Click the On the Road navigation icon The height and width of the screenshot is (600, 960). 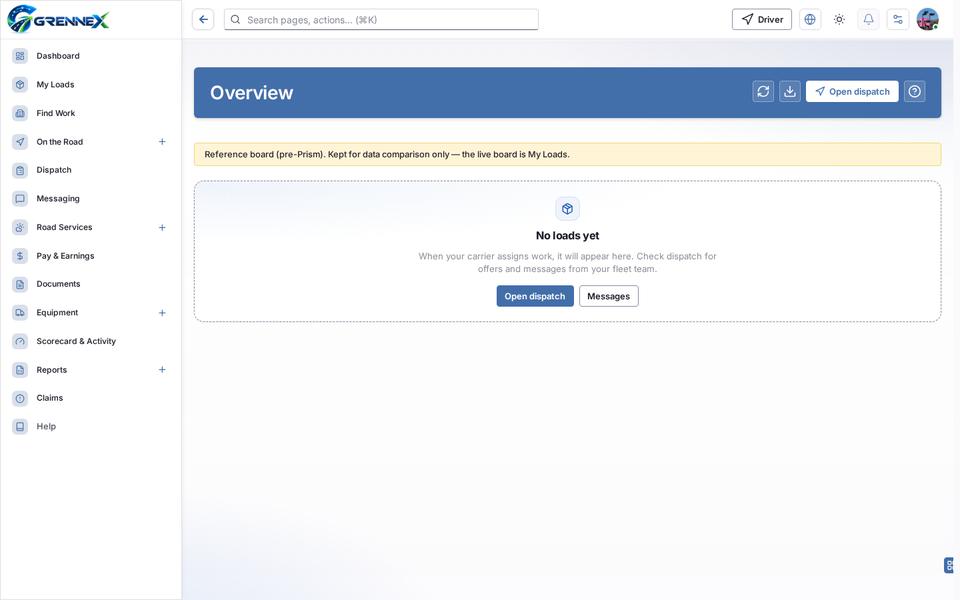pos(20,142)
